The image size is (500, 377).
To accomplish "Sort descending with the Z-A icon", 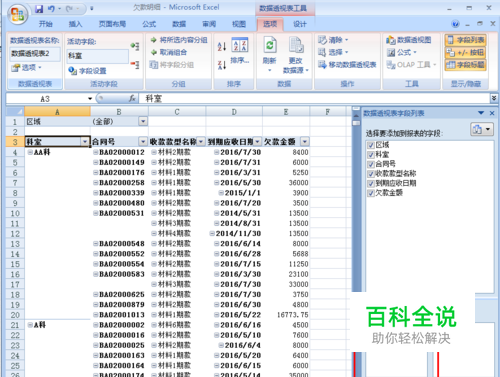I will 222,65.
